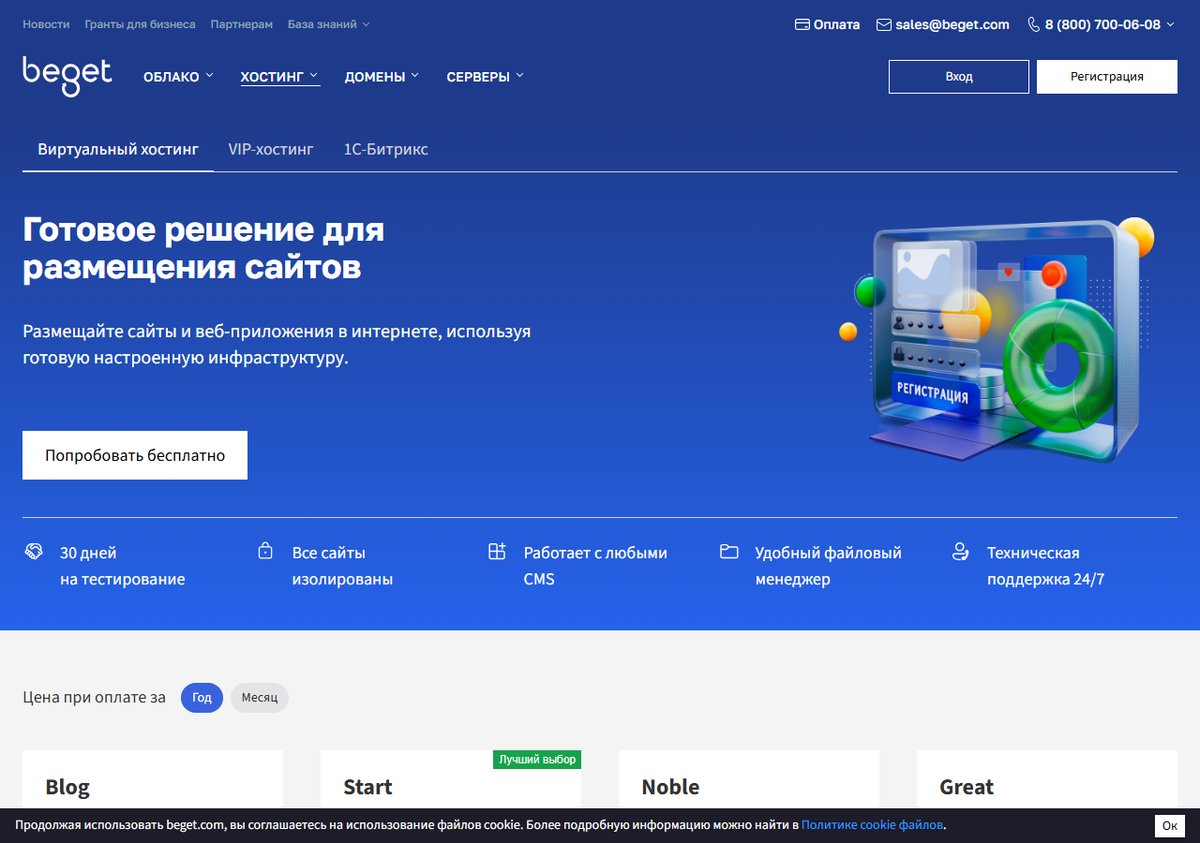The height and width of the screenshot is (843, 1200).
Task: Click the text Техническая поддержка 24/7
Action: [1045, 565]
